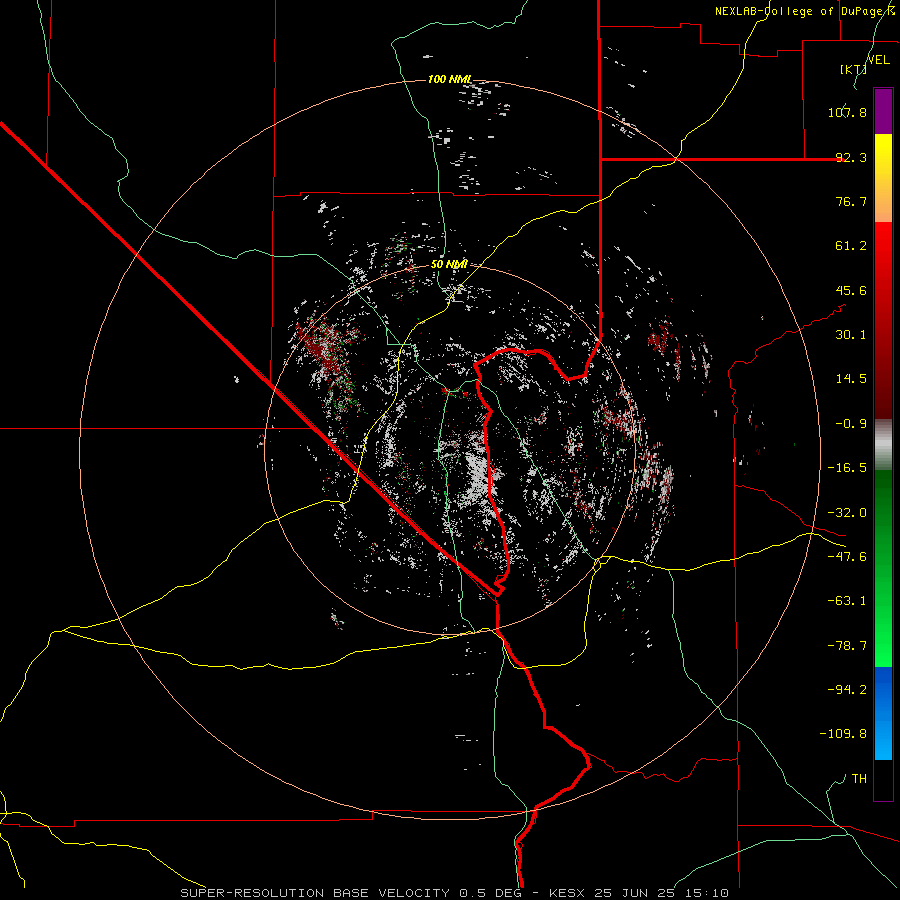Click the -0.9 velocity scale label
Screen dimensions: 900x900
click(851, 424)
